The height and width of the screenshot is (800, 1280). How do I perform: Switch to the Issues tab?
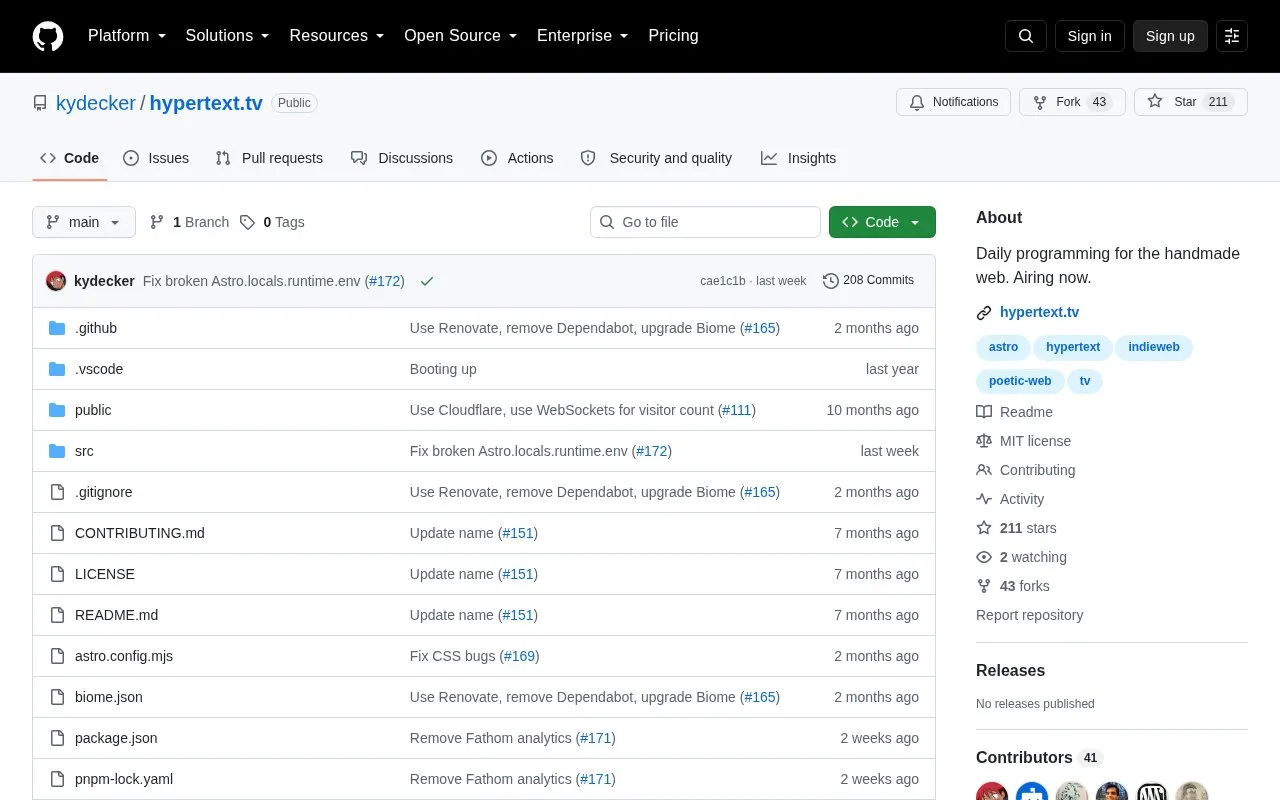(x=156, y=158)
